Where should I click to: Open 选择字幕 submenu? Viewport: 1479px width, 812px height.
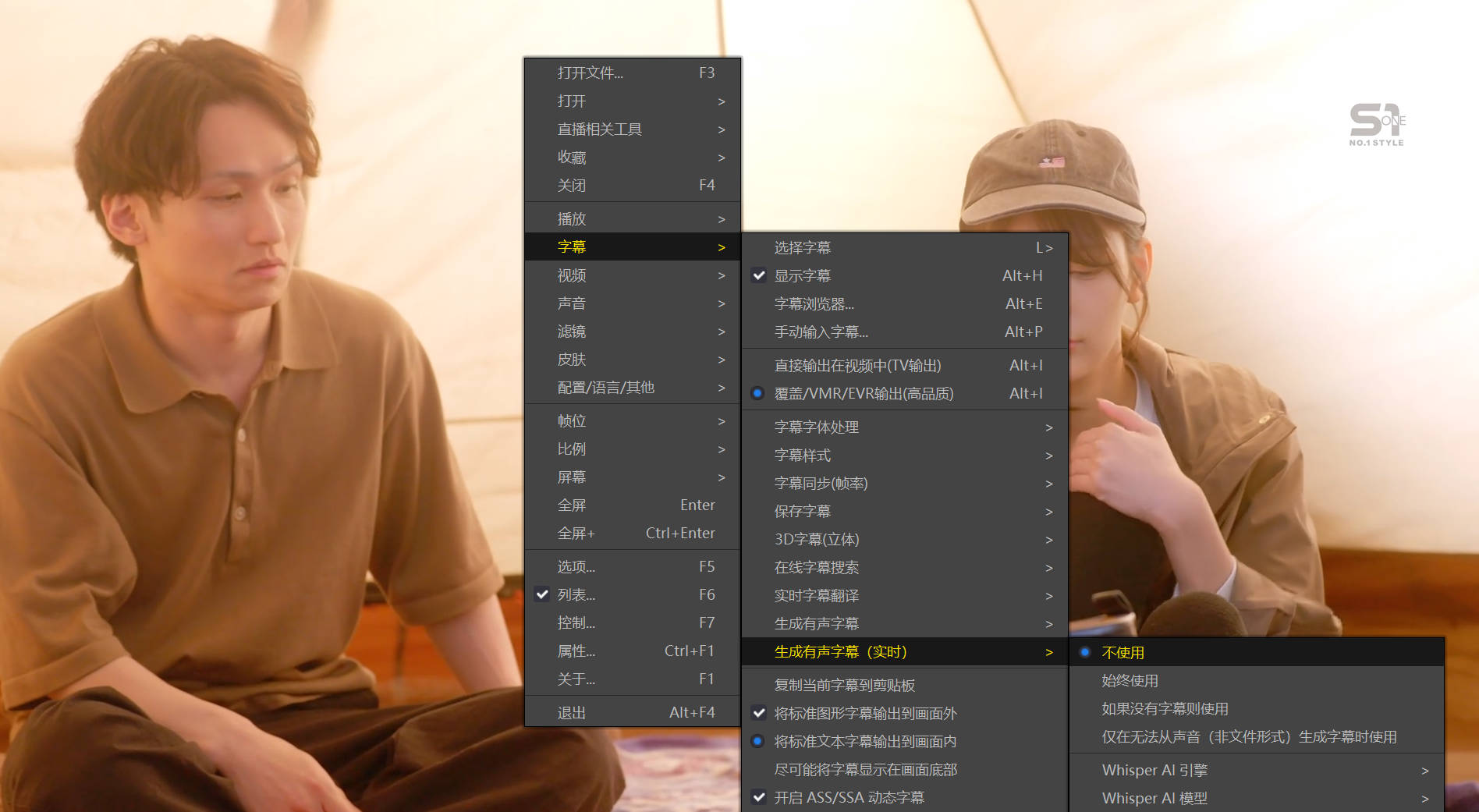[x=905, y=248]
